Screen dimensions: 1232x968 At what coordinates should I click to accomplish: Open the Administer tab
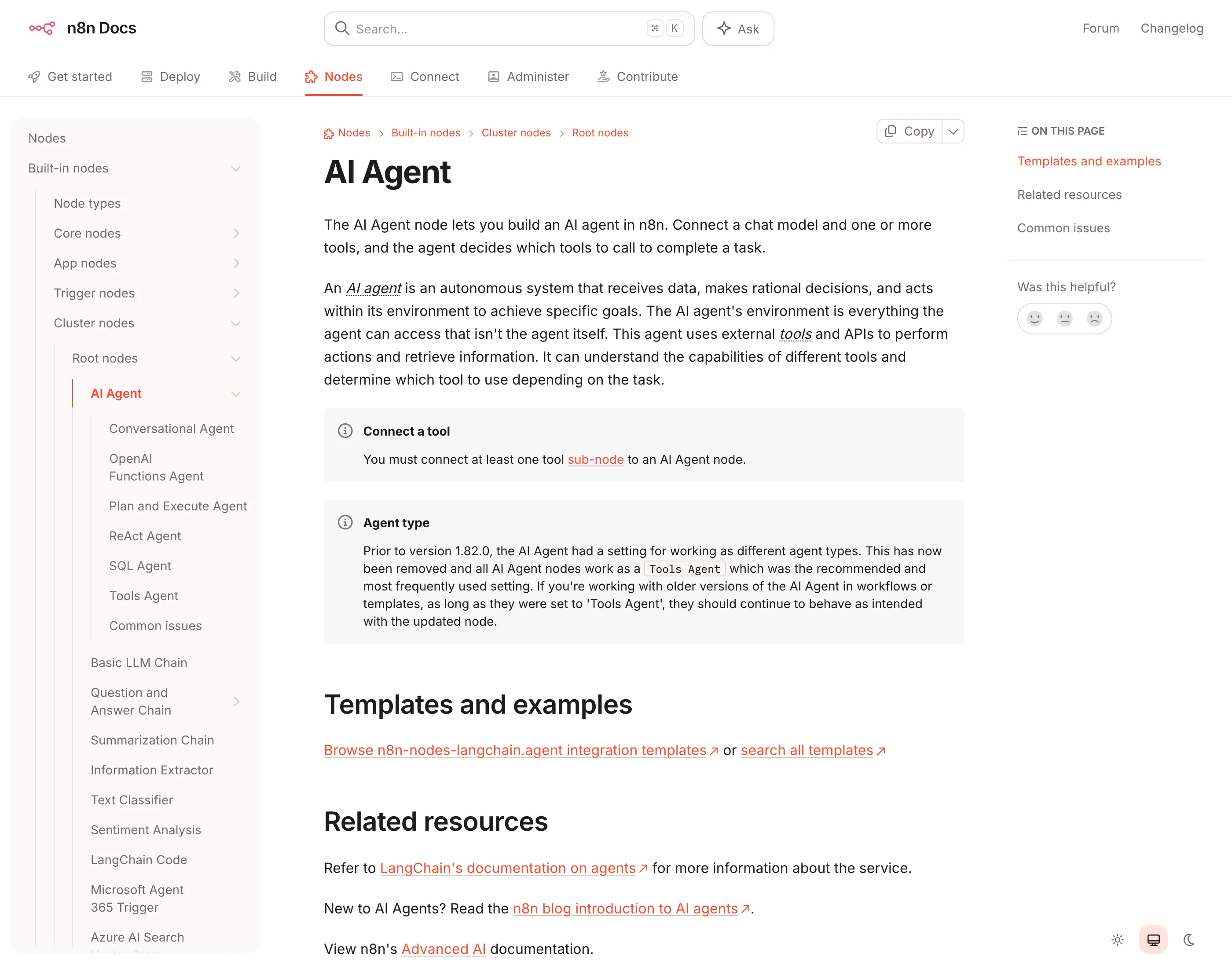528,77
